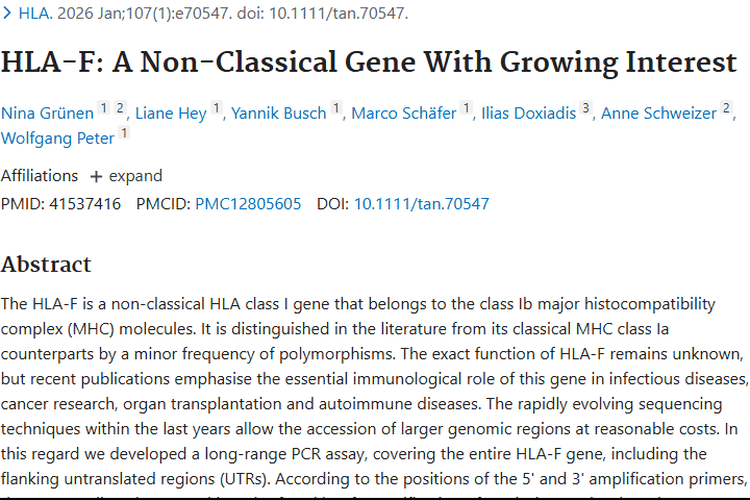This screenshot has height=500, width=750.
Task: Click affiliation superscript 3 after Ilias Doxiadis
Action: [587, 108]
